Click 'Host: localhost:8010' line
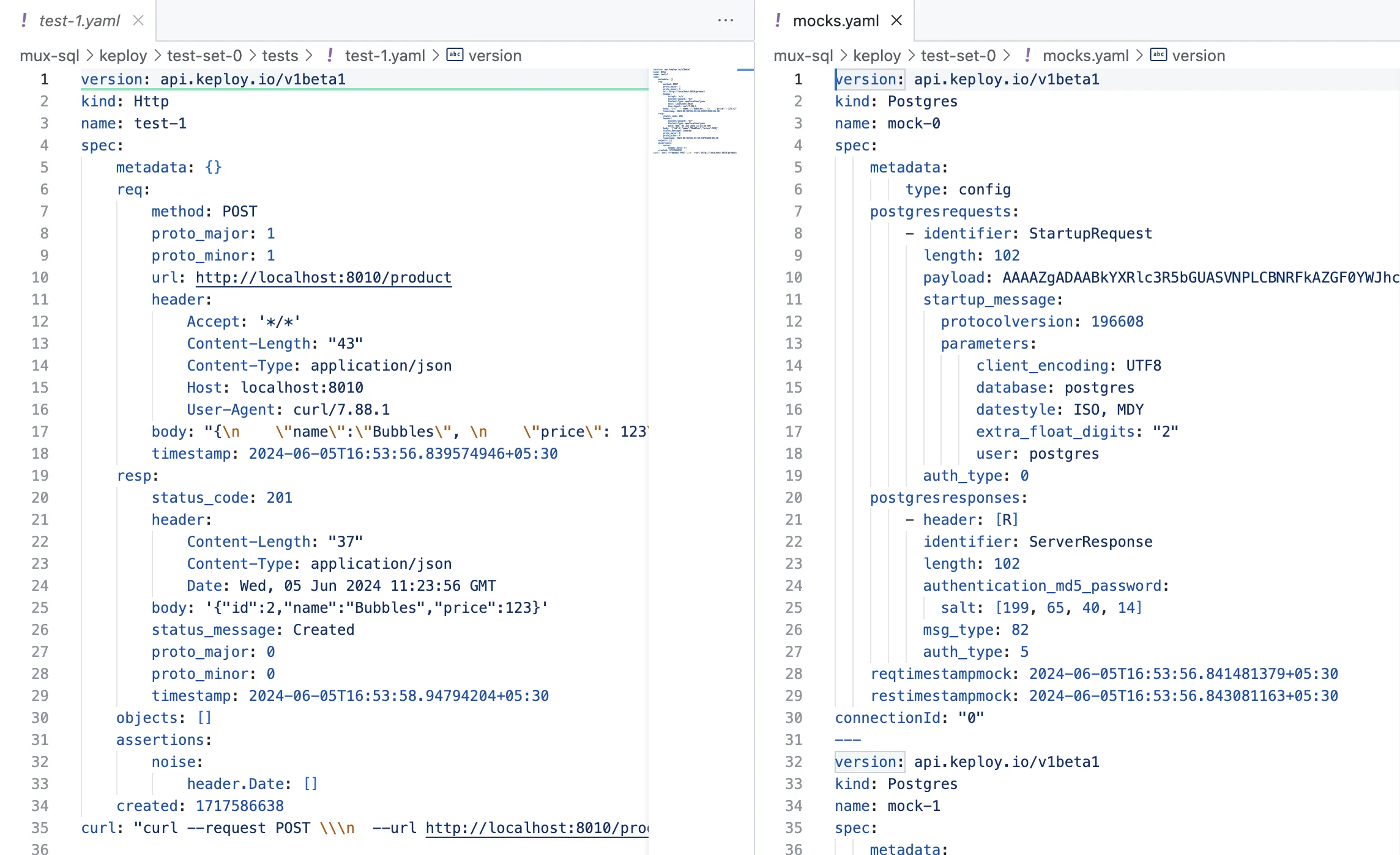The image size is (1400, 855). [275, 388]
